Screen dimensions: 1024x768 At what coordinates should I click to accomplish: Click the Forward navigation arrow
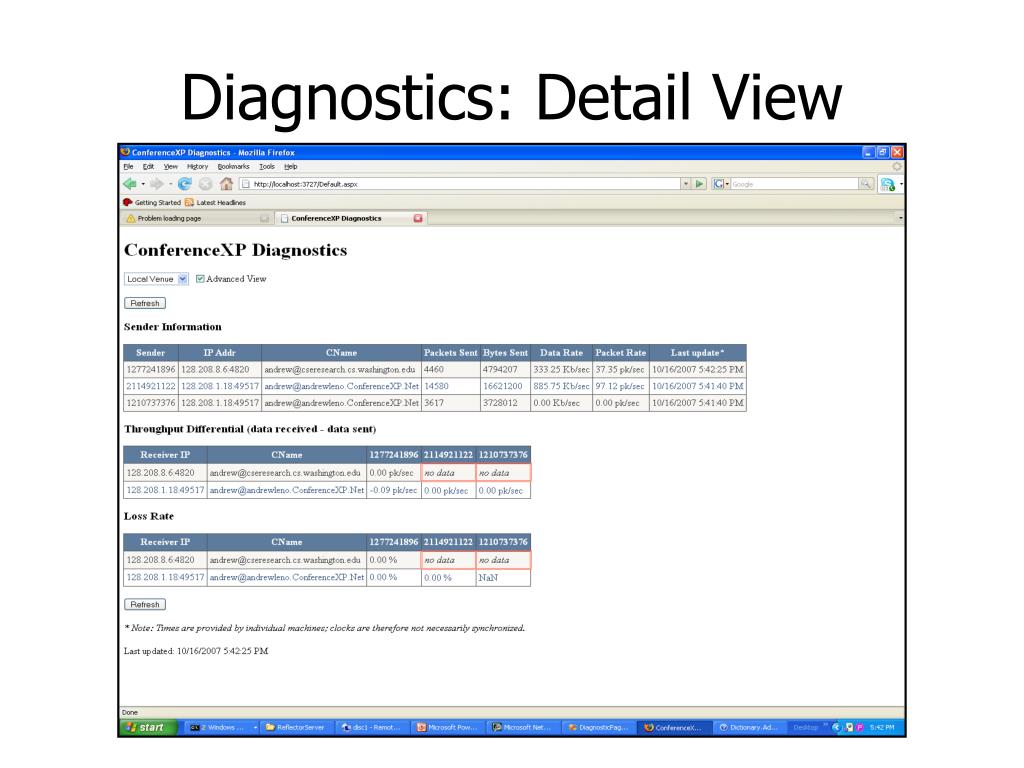tap(157, 184)
